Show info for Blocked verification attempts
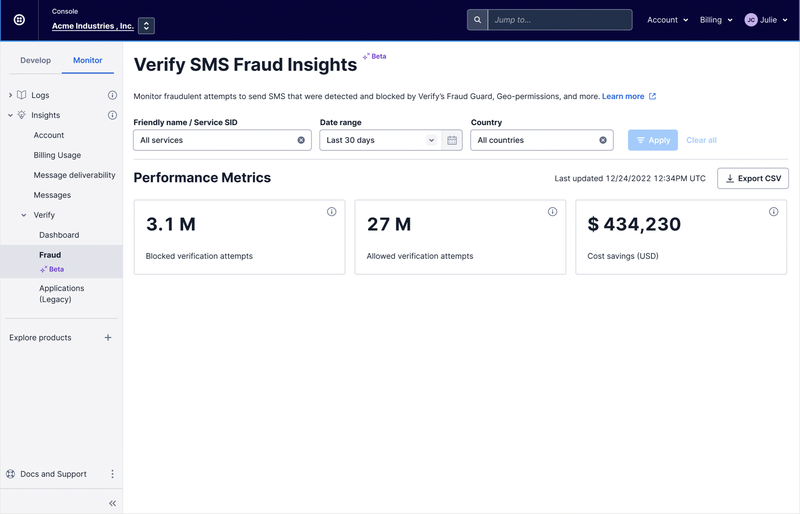The height and width of the screenshot is (514, 800). coord(332,212)
